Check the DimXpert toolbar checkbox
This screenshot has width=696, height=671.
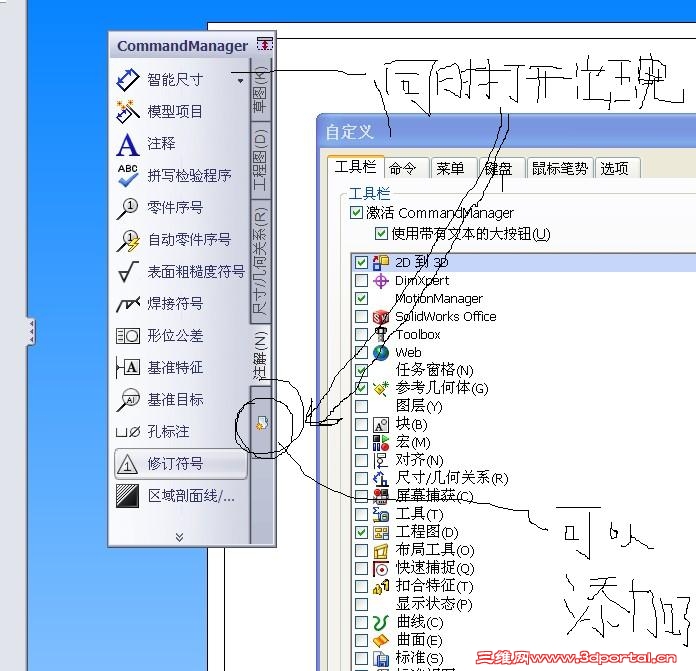(361, 281)
